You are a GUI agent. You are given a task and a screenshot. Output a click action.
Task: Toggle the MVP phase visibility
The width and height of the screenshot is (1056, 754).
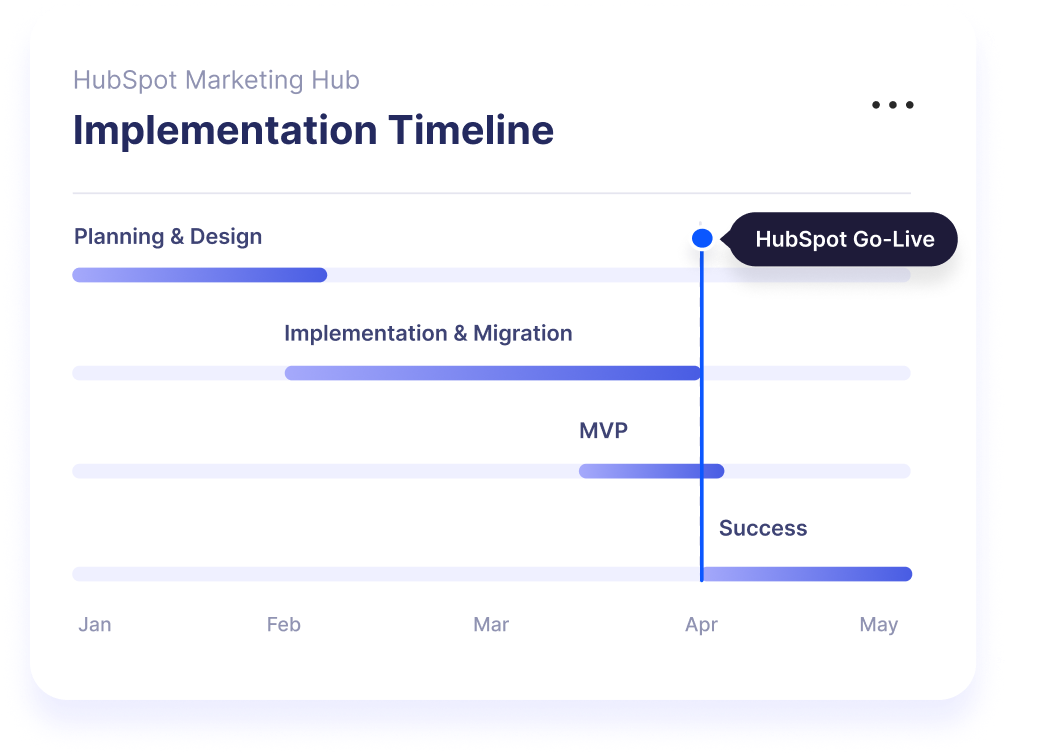click(651, 471)
